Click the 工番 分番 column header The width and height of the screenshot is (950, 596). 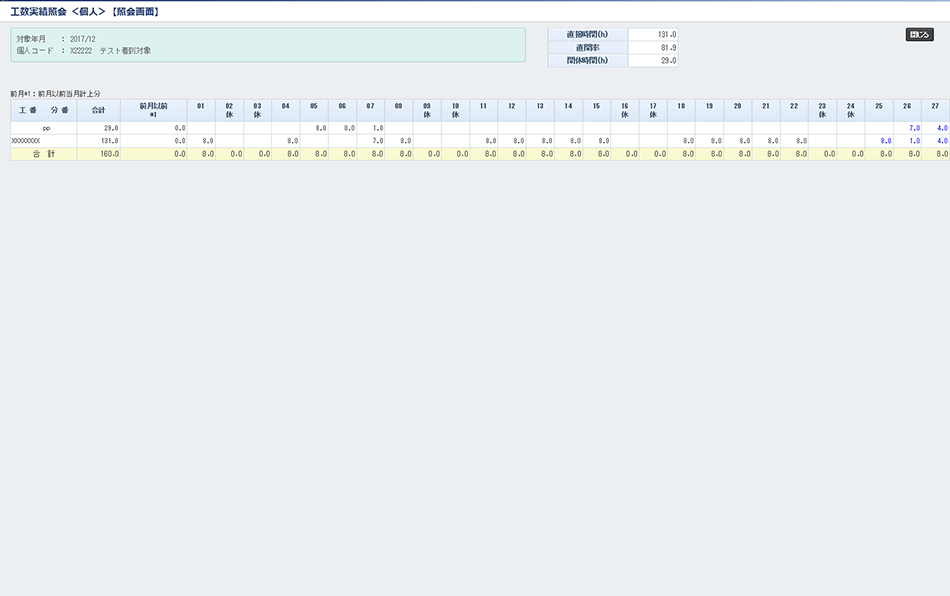(x=44, y=110)
